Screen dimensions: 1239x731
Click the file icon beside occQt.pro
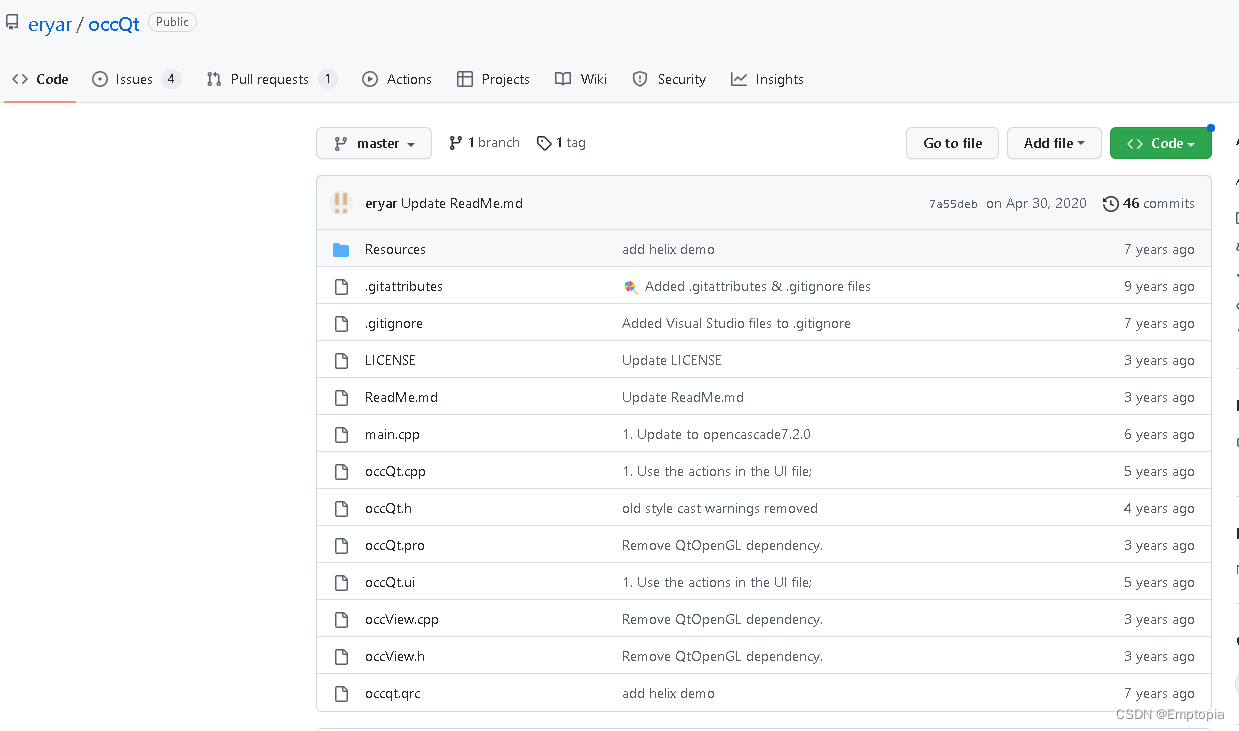(x=341, y=545)
